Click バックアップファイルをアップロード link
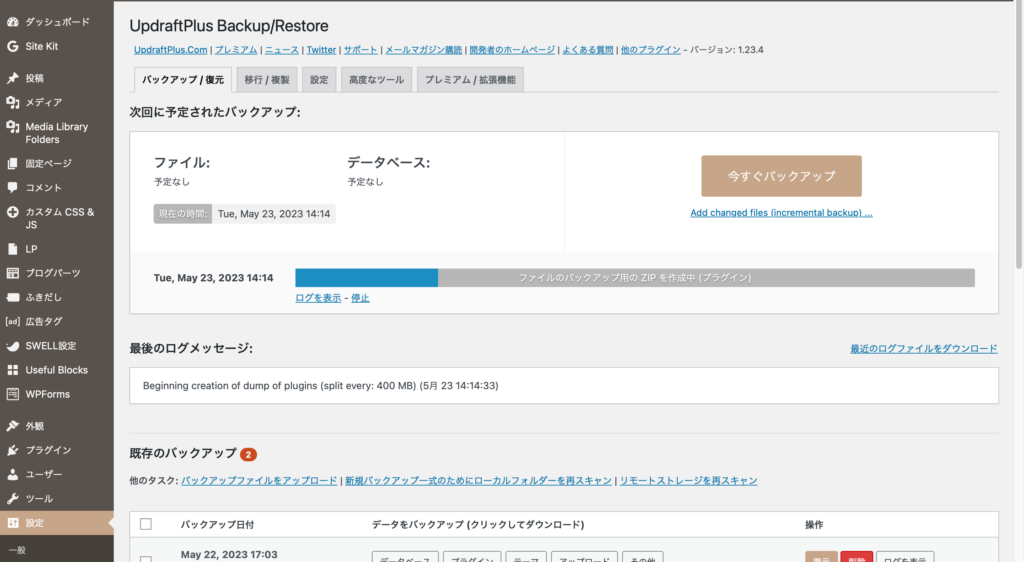1024x562 pixels. pos(259,480)
